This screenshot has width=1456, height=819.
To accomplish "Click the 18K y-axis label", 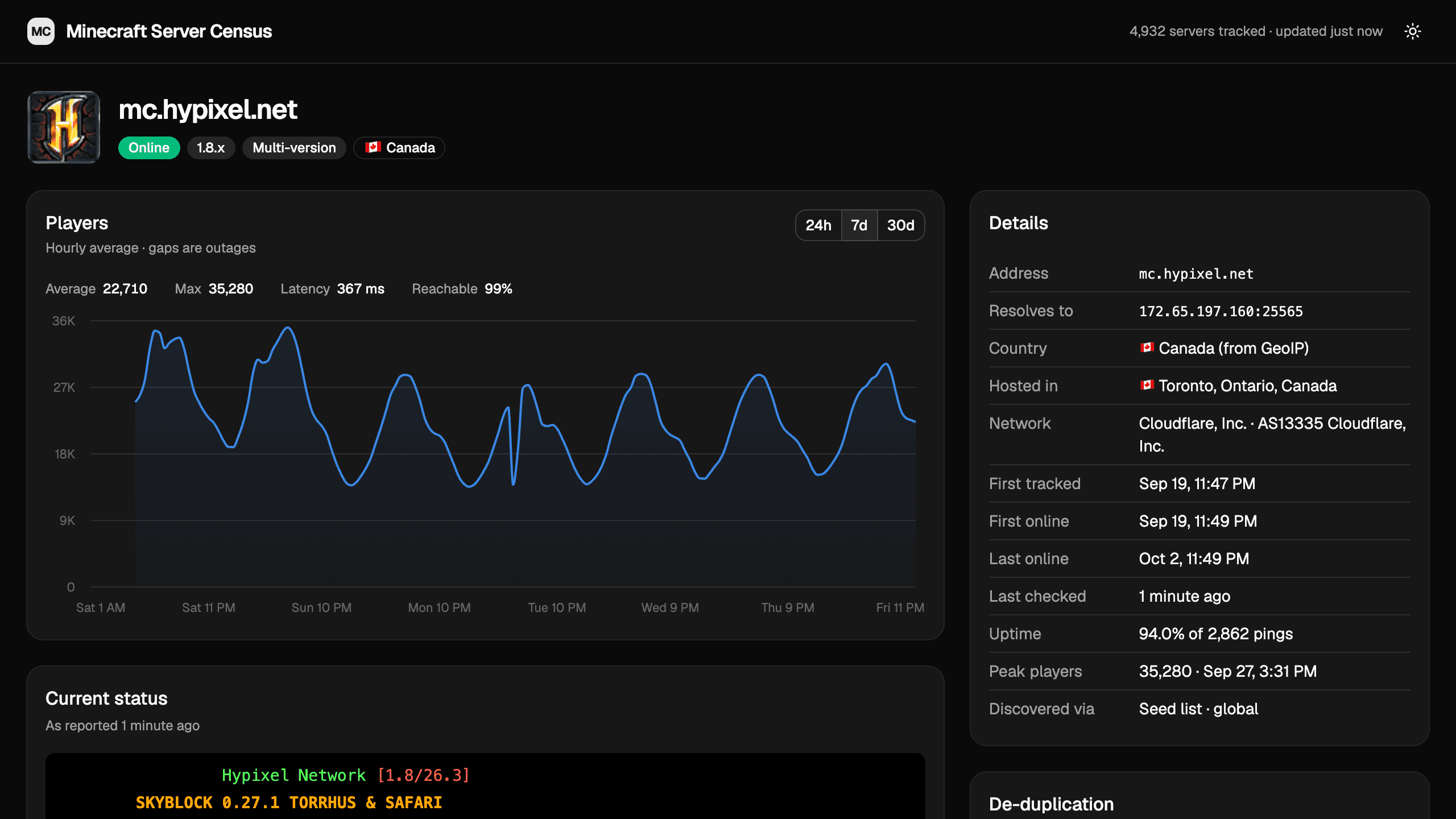I will 65,454.
